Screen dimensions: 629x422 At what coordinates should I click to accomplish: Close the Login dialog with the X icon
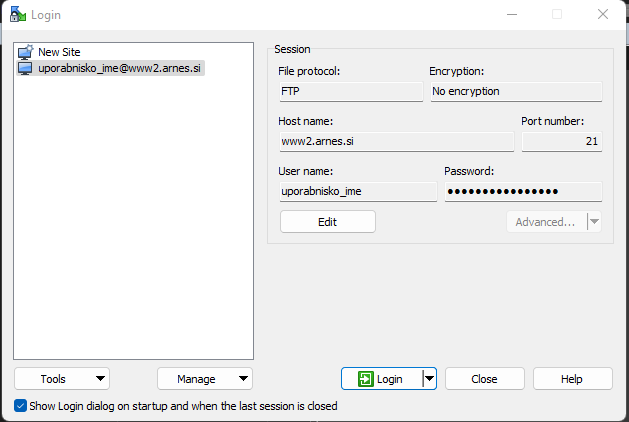603,14
